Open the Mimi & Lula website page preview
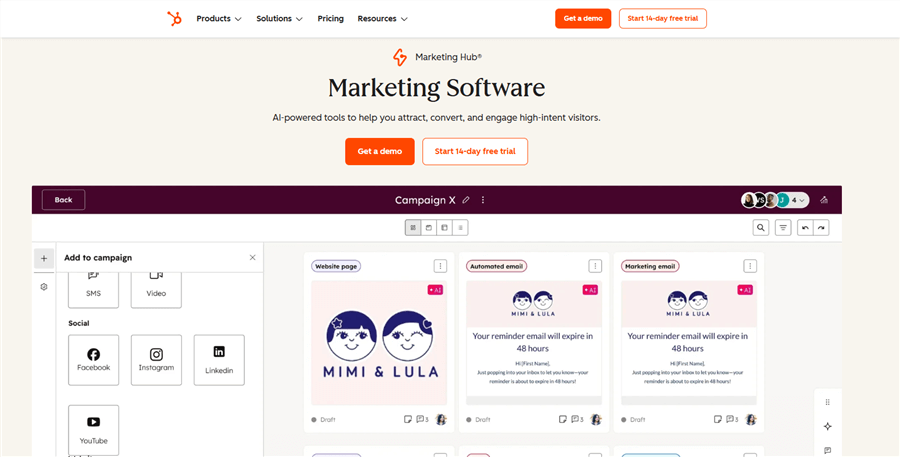 pos(379,343)
